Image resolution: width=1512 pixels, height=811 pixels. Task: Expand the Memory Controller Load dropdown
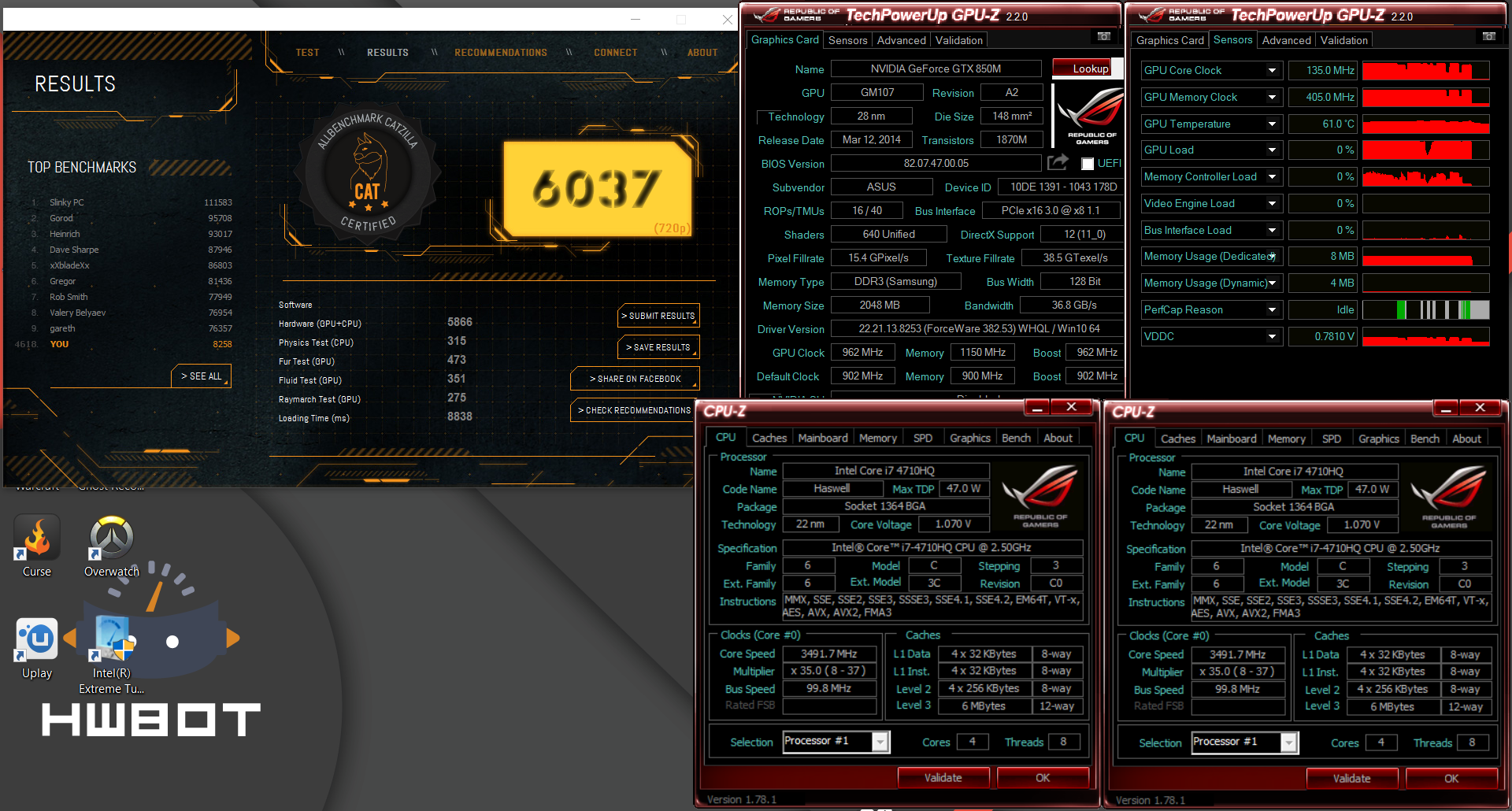(1272, 177)
